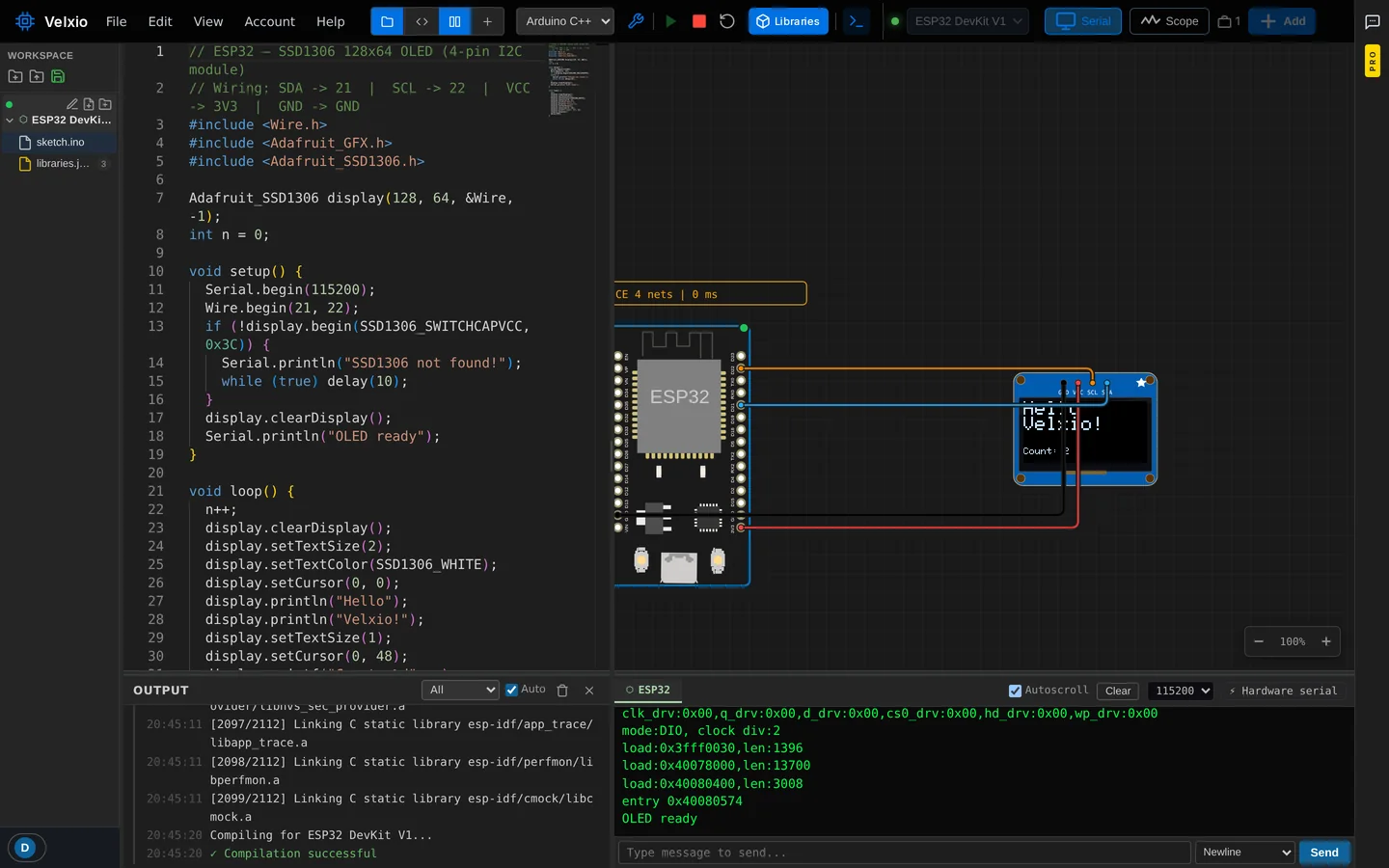Open the Account menu
The height and width of the screenshot is (868, 1389).
[269, 21]
